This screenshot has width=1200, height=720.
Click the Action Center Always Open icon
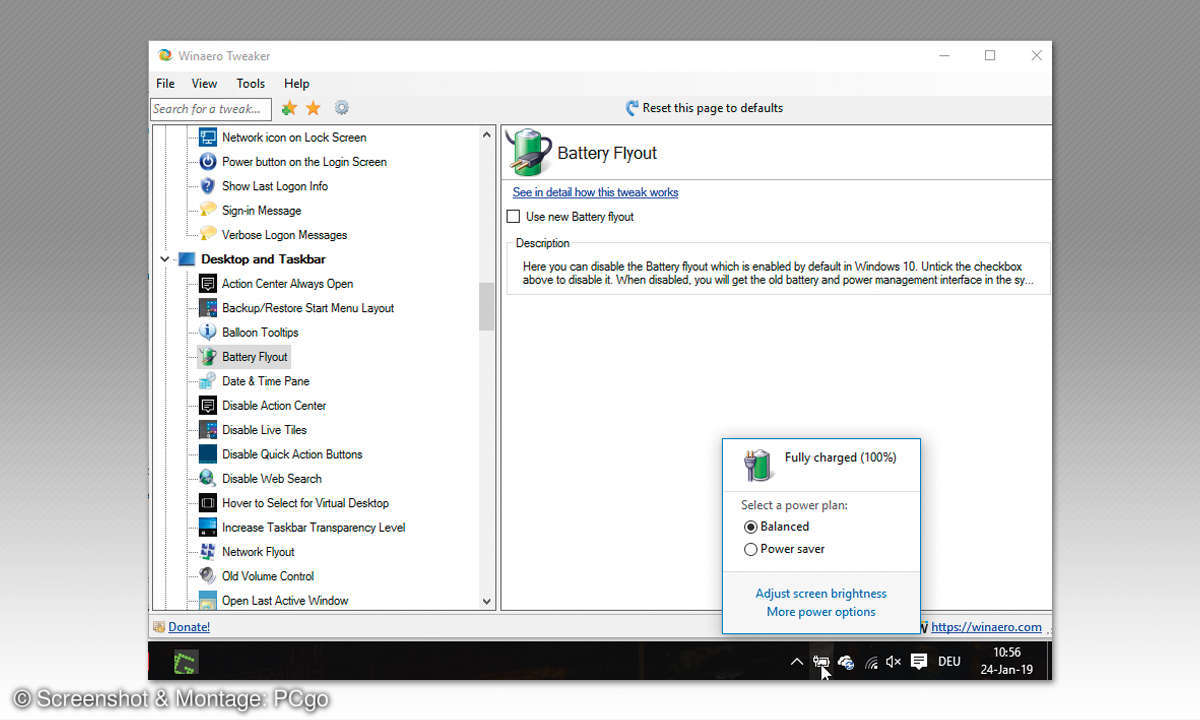pos(207,283)
